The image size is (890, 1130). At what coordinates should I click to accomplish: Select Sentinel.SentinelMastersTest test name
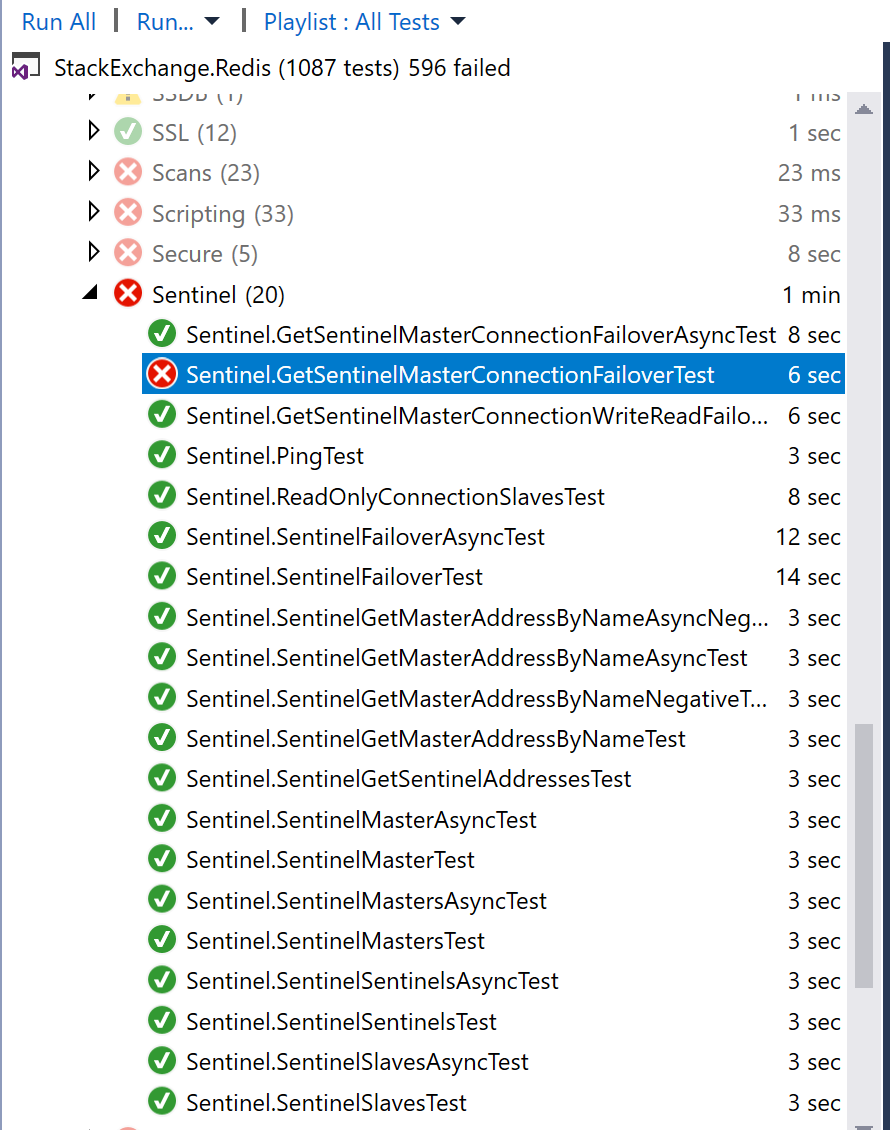(x=335, y=941)
